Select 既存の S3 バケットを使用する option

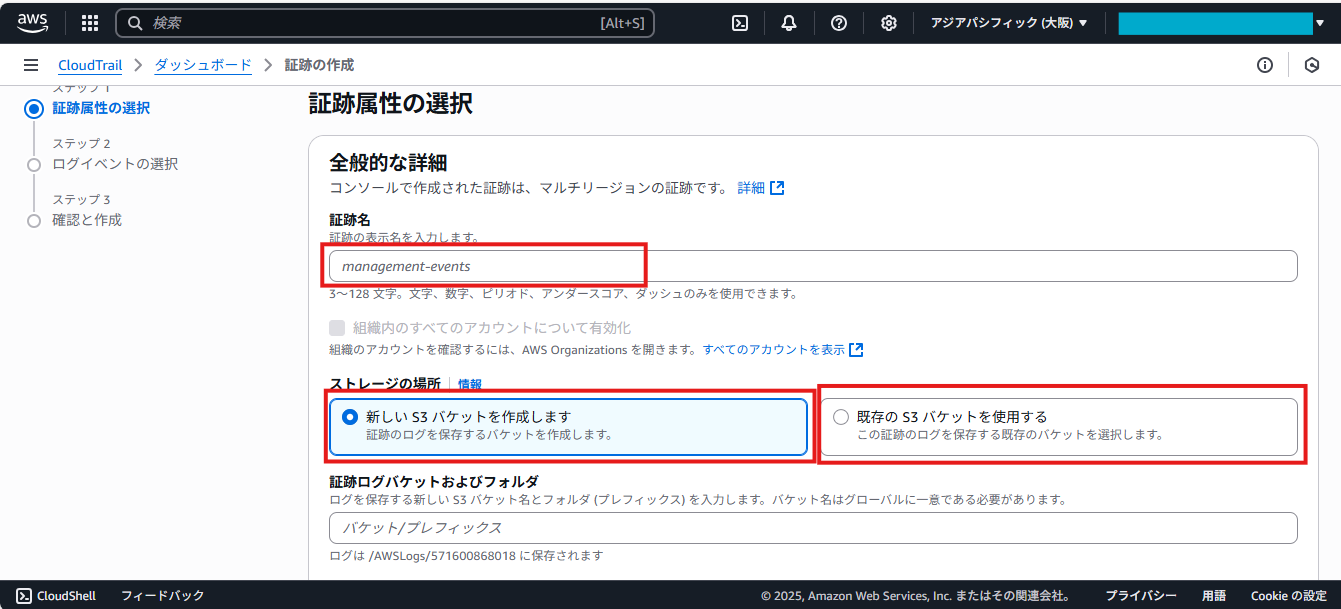click(x=1059, y=427)
